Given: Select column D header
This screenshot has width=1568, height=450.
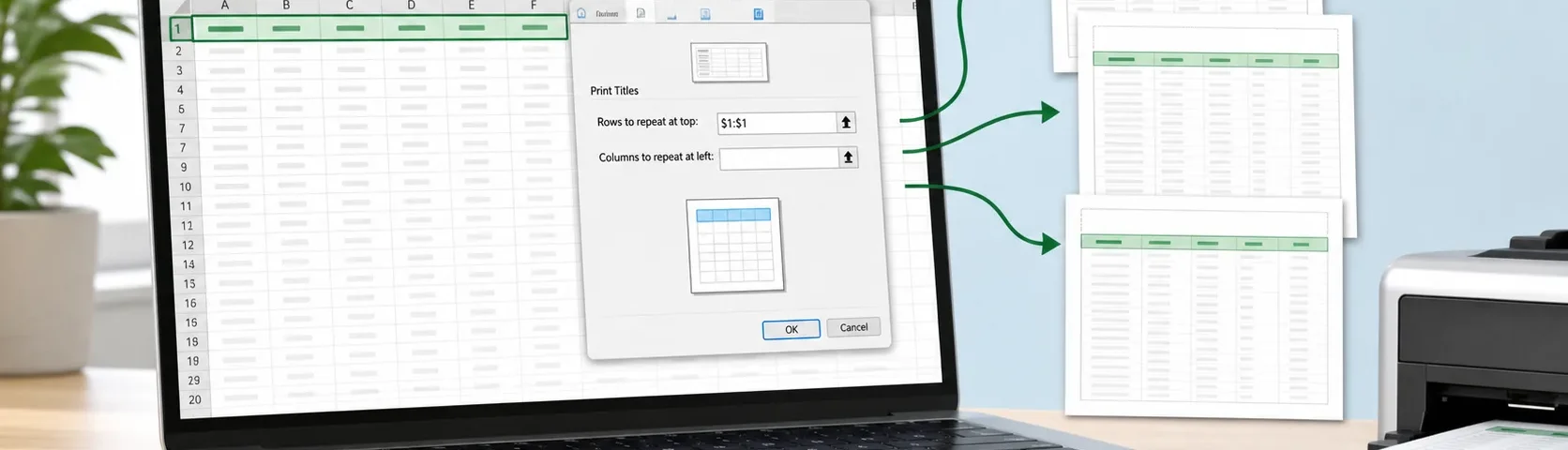Looking at the screenshot, I should point(411,6).
